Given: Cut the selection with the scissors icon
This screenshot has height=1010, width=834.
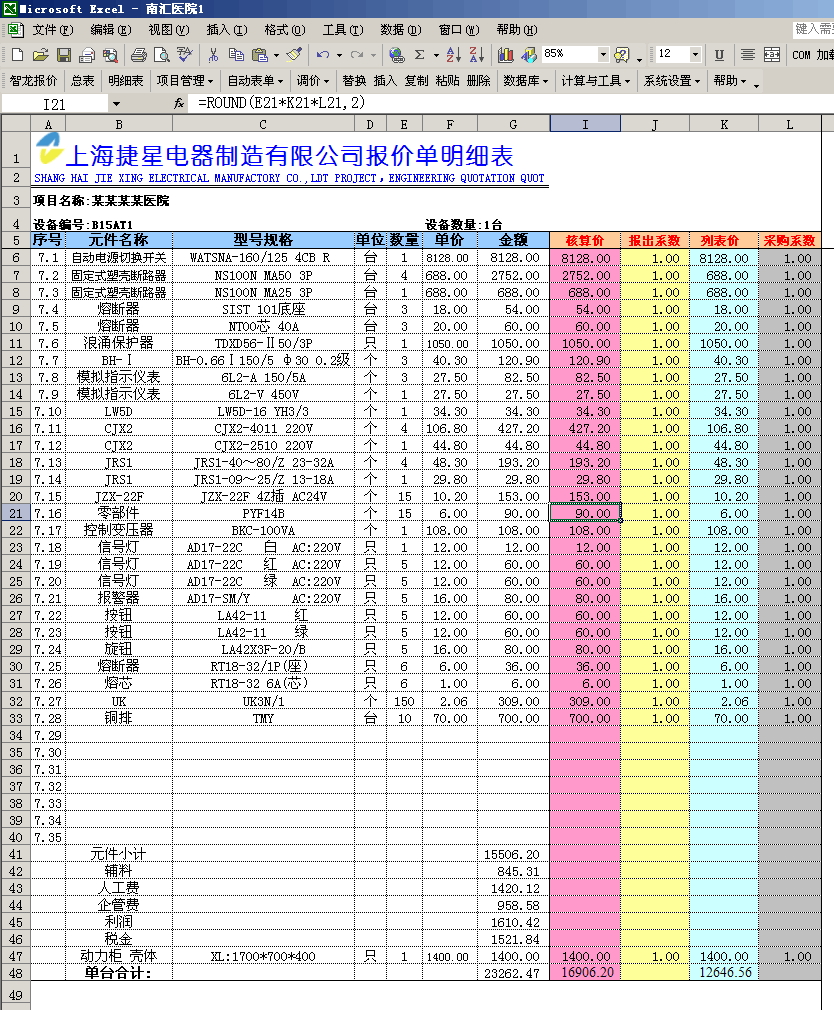Looking at the screenshot, I should click(213, 55).
